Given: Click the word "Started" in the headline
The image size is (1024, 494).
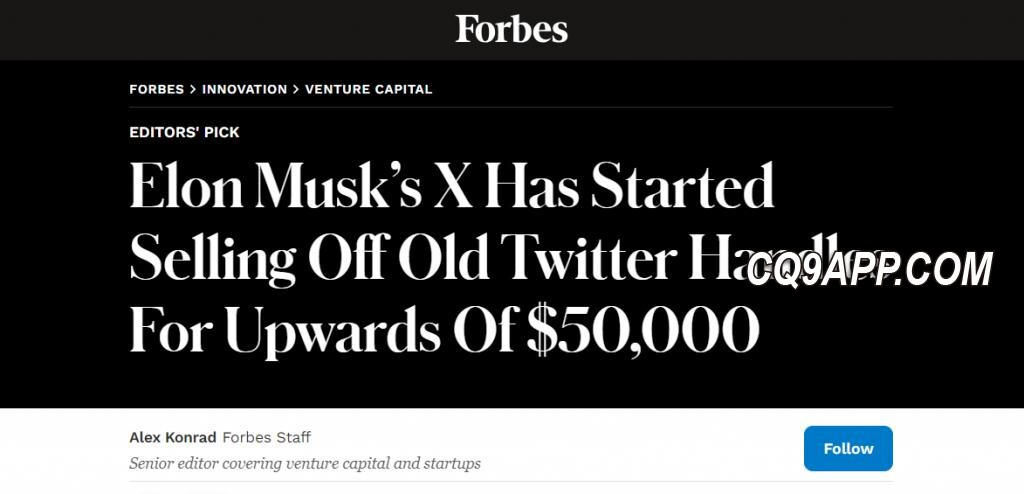Looking at the screenshot, I should tap(682, 185).
